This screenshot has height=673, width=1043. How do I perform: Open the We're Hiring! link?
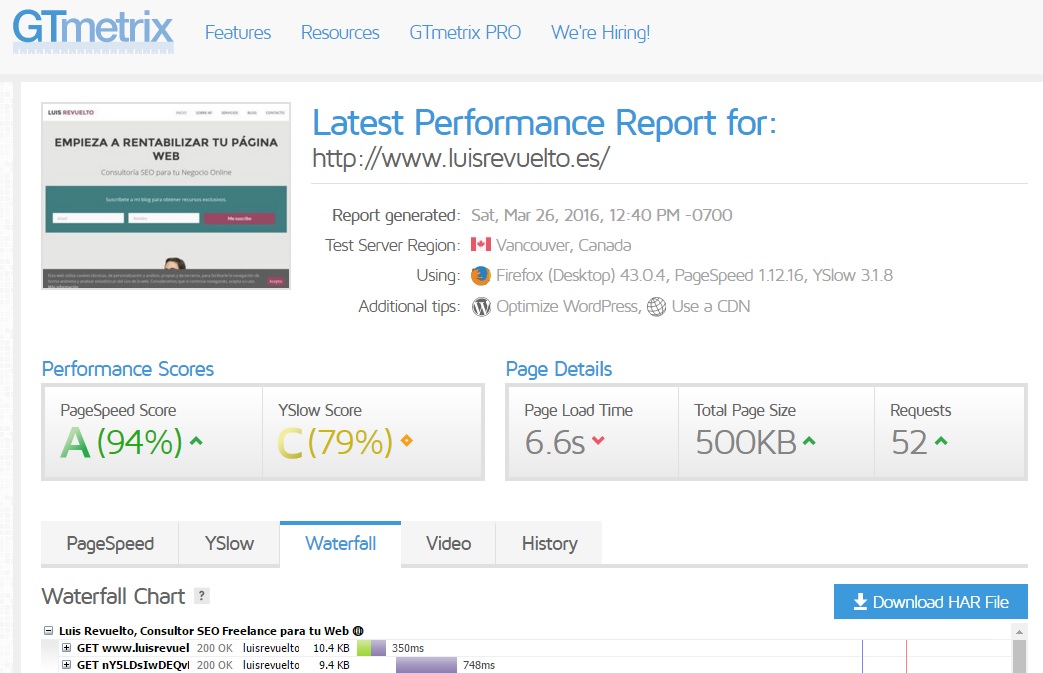(600, 33)
